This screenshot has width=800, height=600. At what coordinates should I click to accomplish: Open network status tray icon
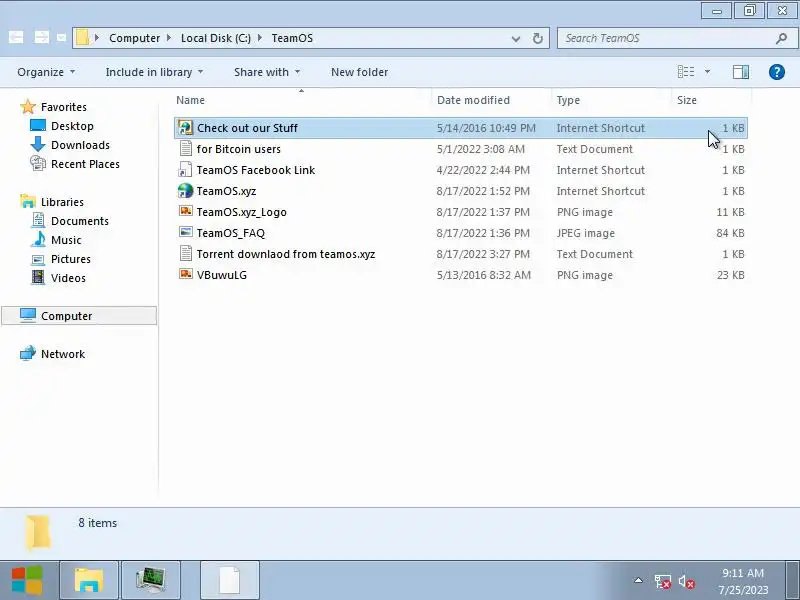coord(662,581)
